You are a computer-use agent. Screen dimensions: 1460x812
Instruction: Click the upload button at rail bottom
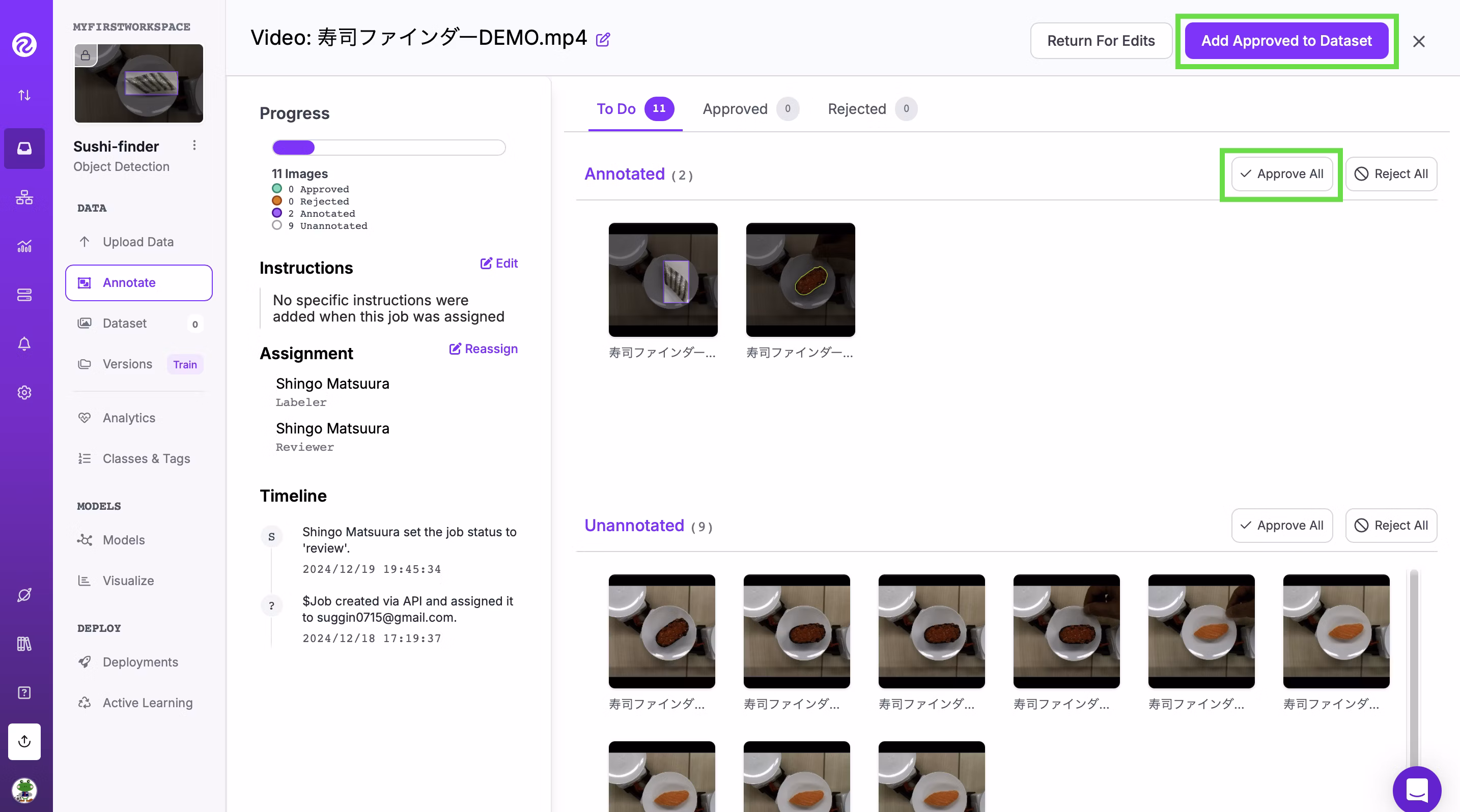click(x=24, y=741)
